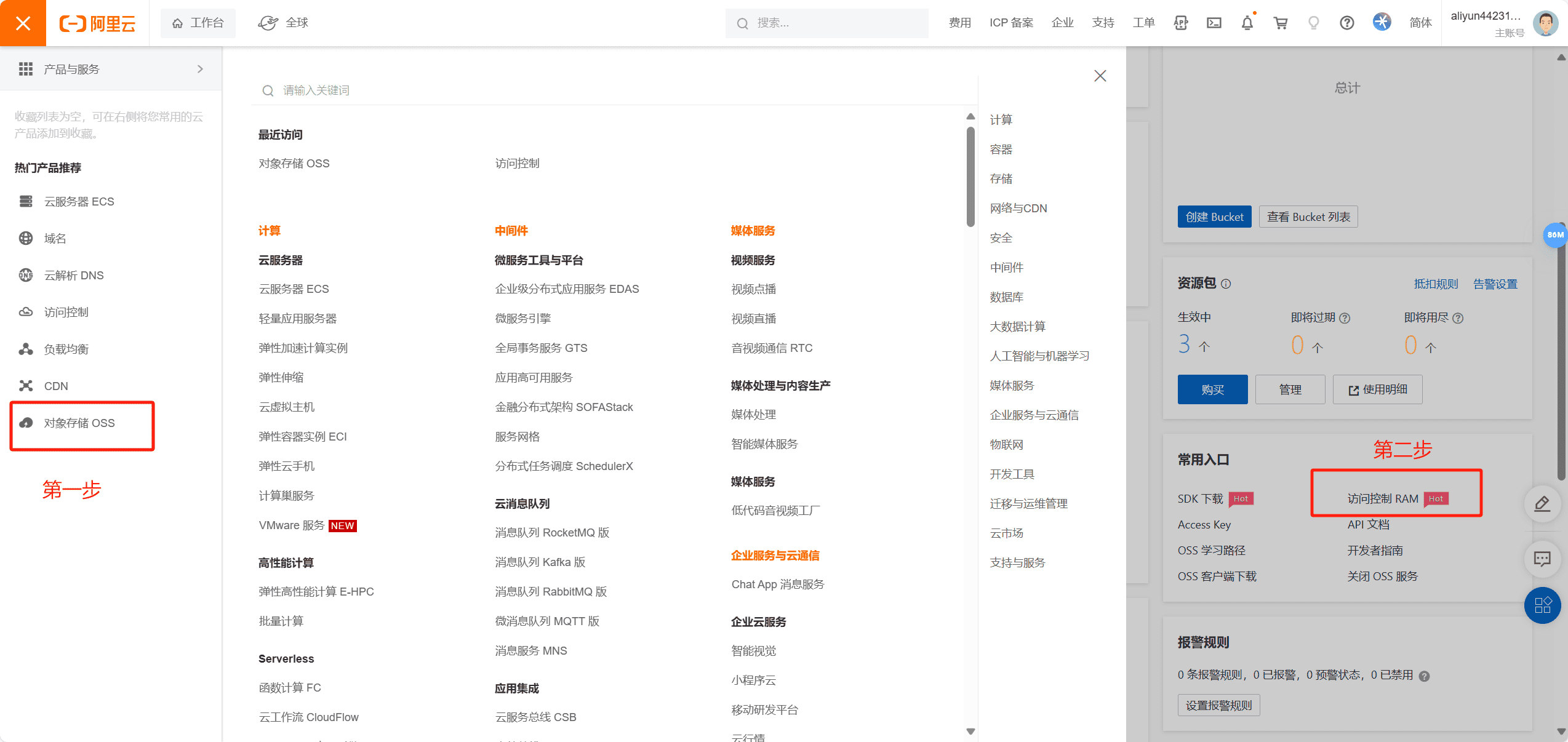Image resolution: width=1568 pixels, height=742 pixels.
Task: Open CDN in the sidebar
Action: pyautogui.click(x=43, y=386)
